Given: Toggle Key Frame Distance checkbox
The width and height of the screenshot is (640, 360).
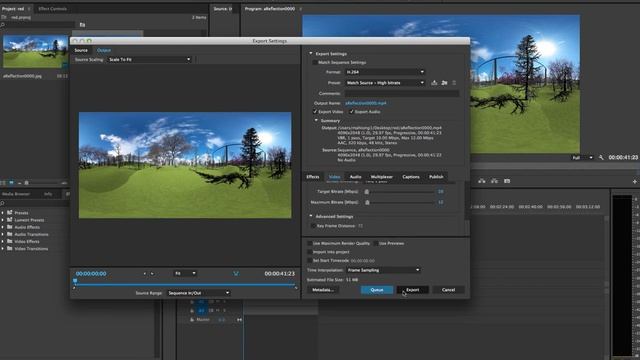Looking at the screenshot, I should click(313, 226).
